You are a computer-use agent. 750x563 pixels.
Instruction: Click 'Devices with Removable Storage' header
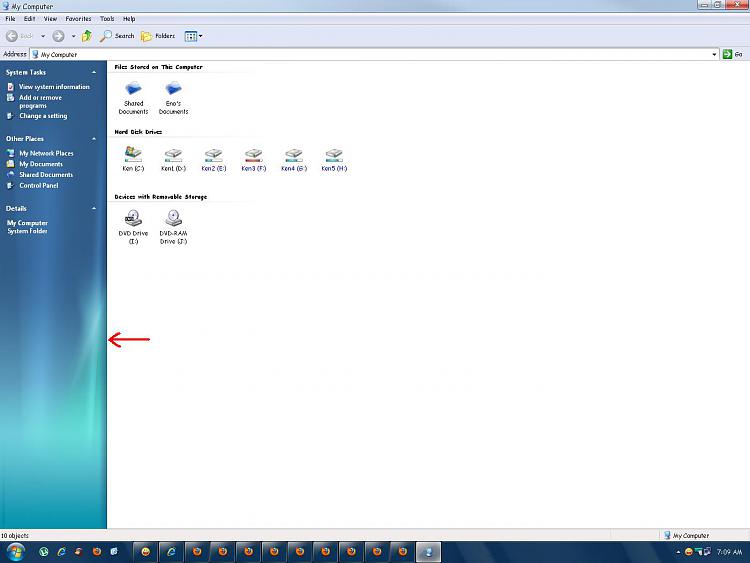(x=161, y=197)
